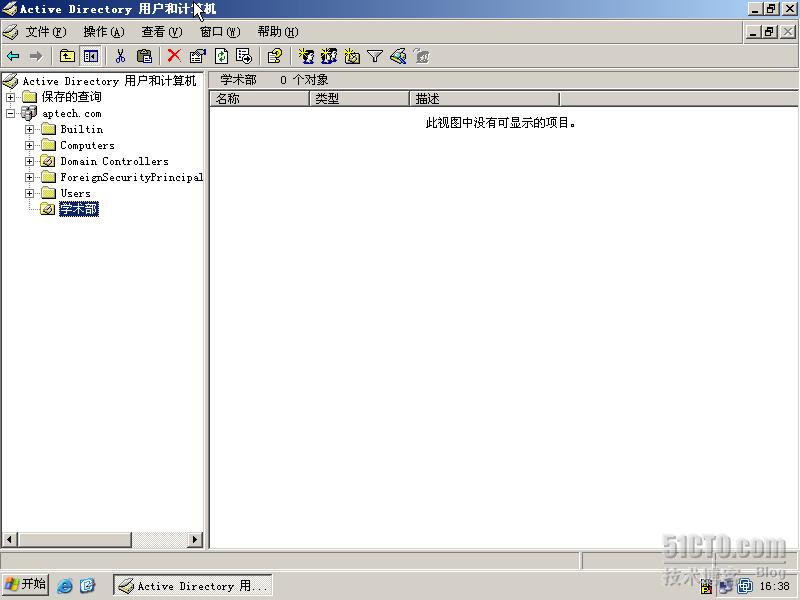This screenshot has width=800, height=600.
Task: Open Properties from the toolbar
Action: pos(197,56)
